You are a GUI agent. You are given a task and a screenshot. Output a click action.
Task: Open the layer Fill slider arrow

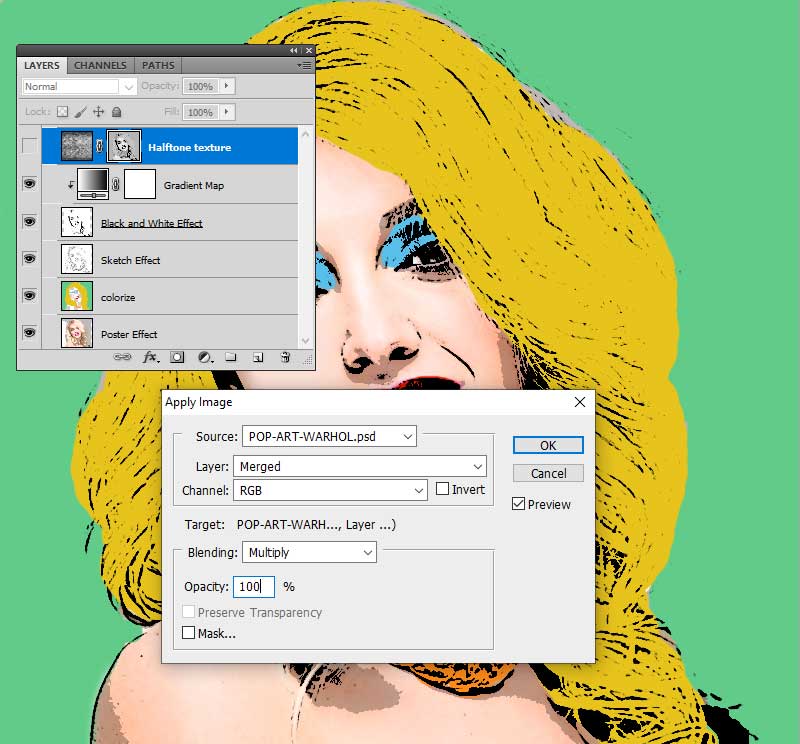[x=227, y=112]
